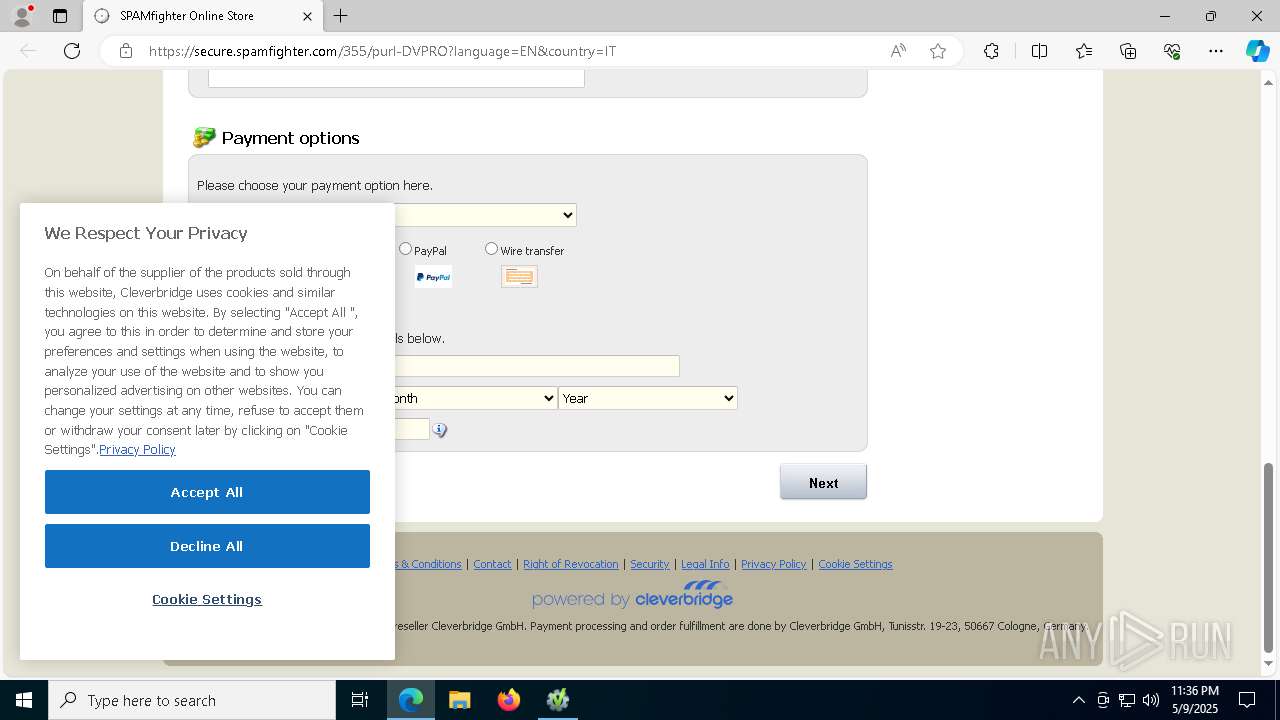This screenshot has width=1280, height=720.
Task: Click the PayPal logo image
Action: point(433,277)
